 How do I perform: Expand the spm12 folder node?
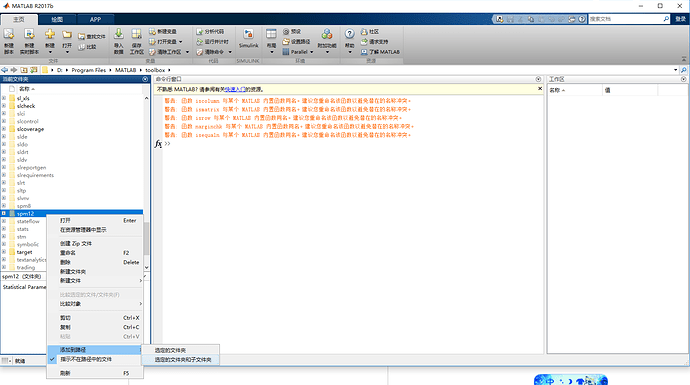pyautogui.click(x=4, y=213)
